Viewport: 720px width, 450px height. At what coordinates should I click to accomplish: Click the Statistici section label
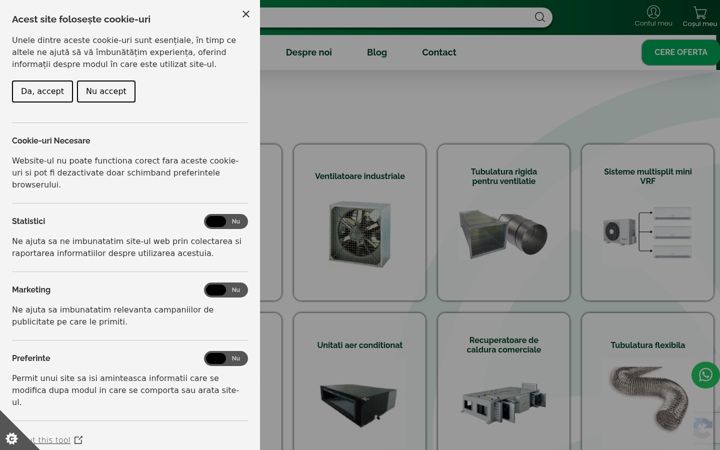28,221
